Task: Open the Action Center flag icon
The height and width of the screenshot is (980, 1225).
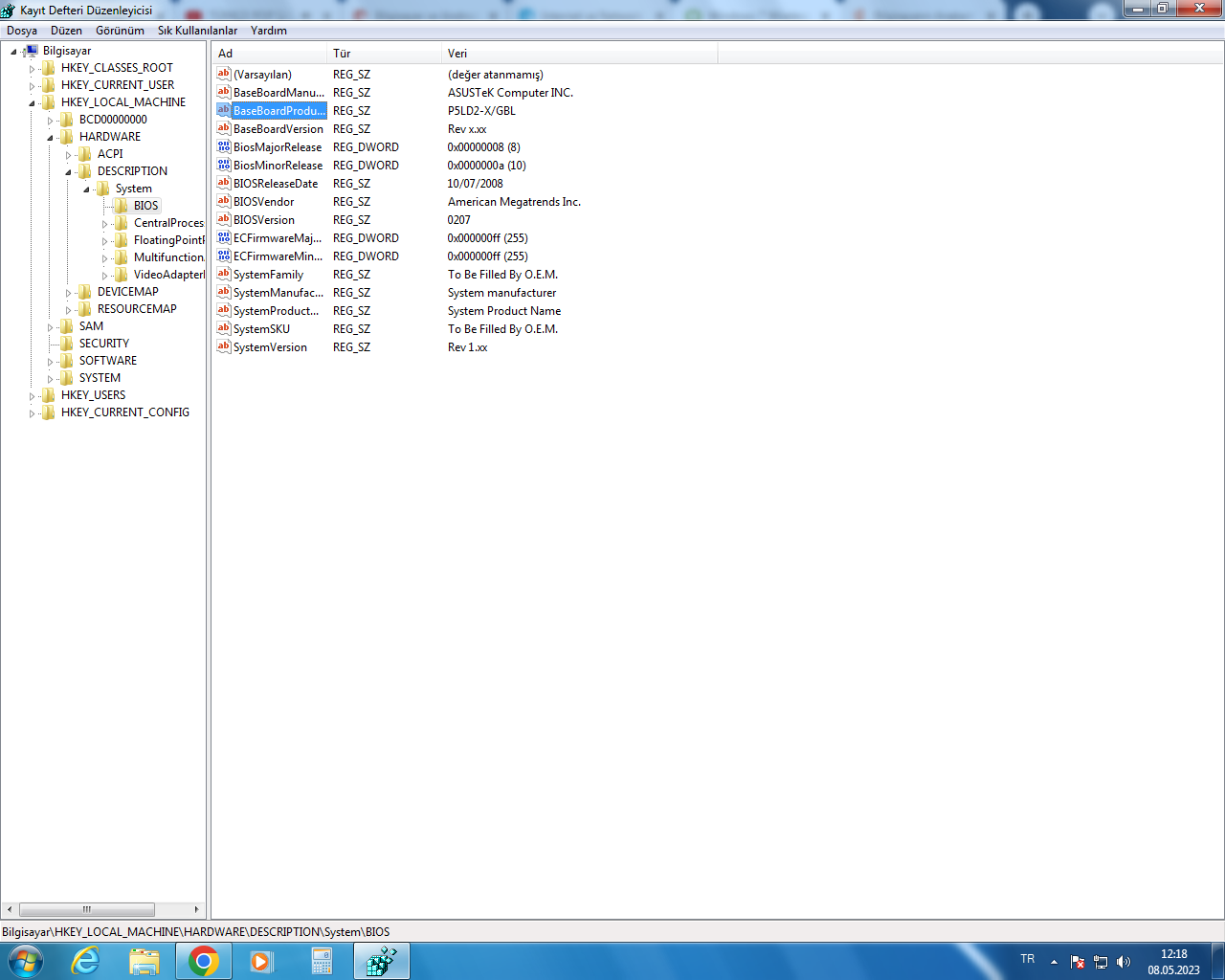Action: [x=1078, y=962]
